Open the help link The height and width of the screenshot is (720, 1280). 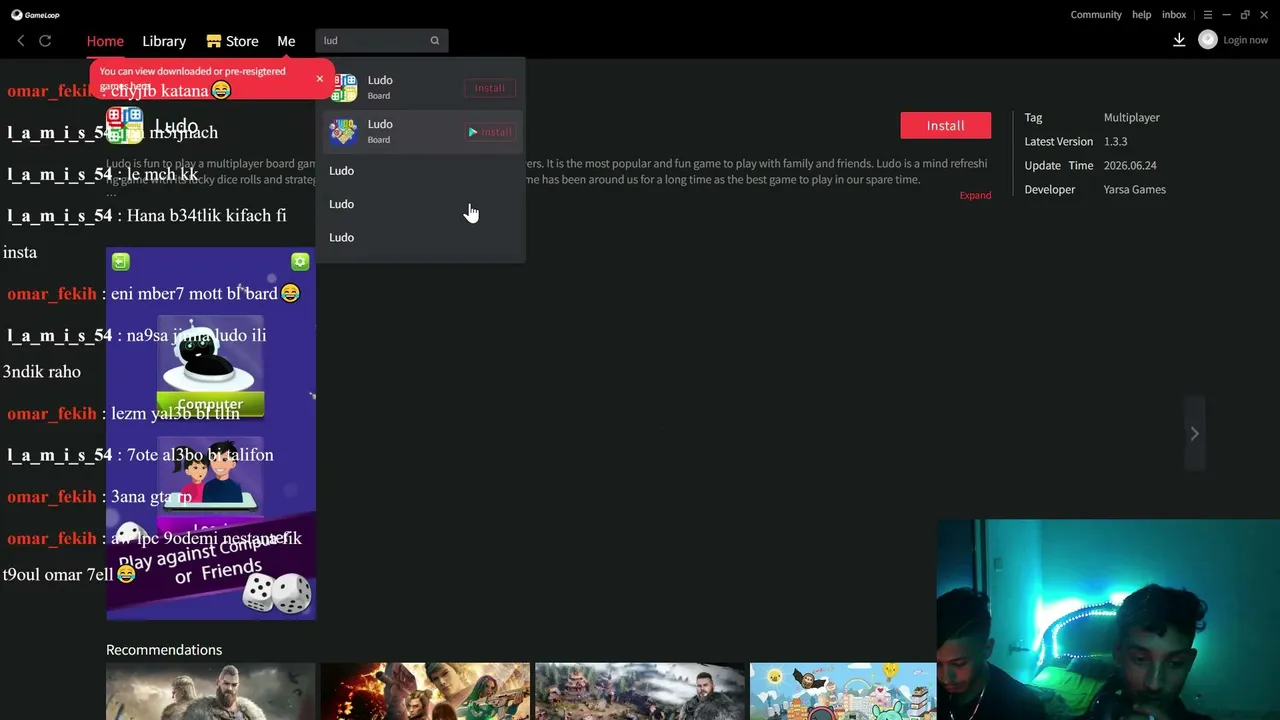tap(1142, 15)
